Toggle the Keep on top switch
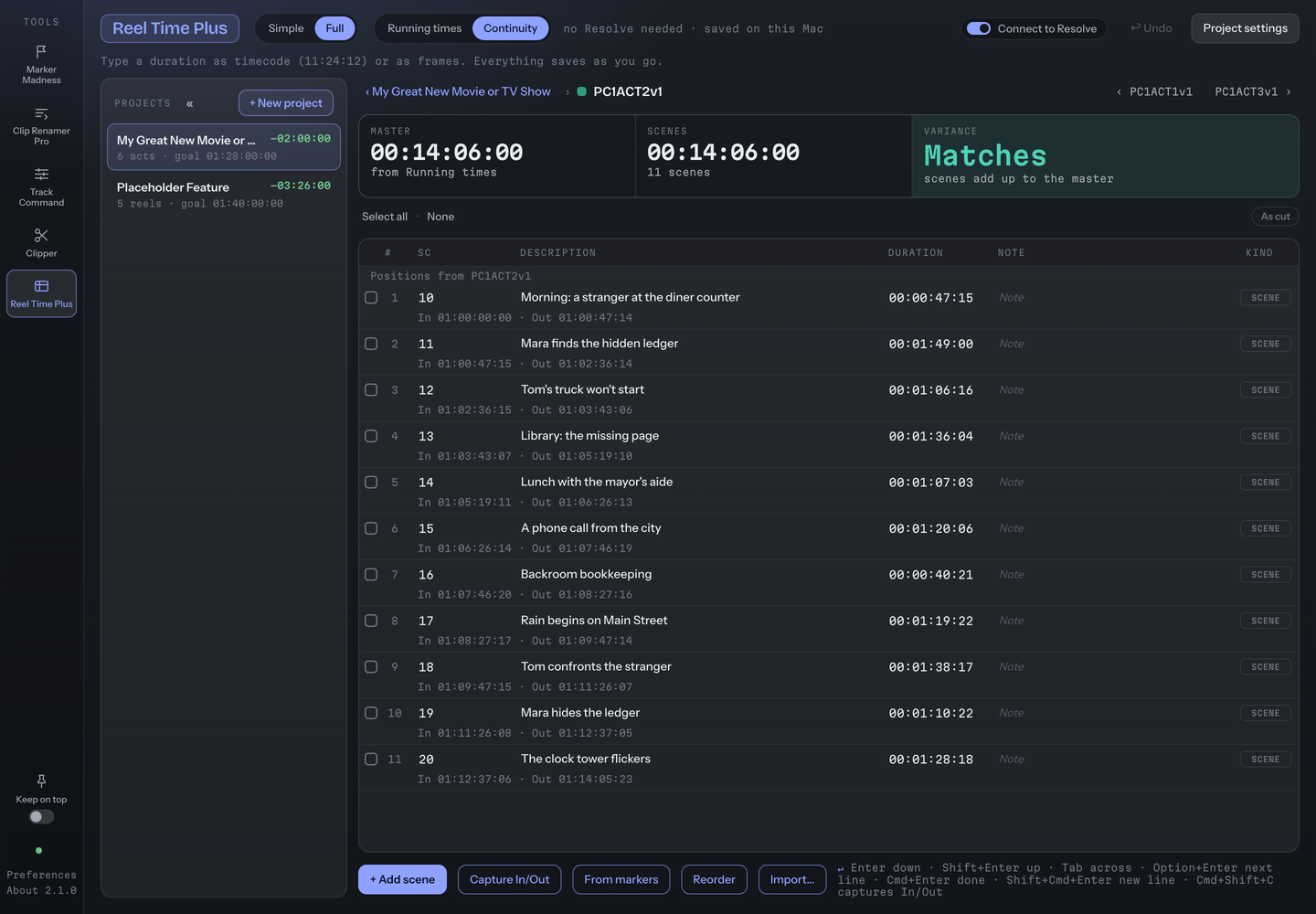 41,816
